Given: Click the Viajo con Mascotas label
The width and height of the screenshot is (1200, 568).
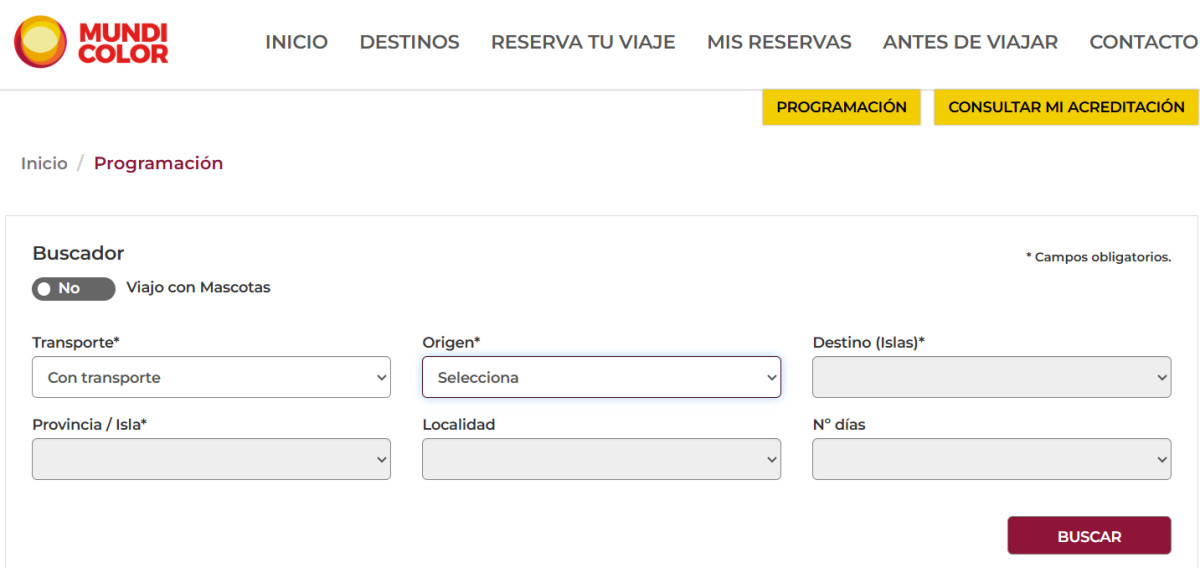Looking at the screenshot, I should (198, 288).
